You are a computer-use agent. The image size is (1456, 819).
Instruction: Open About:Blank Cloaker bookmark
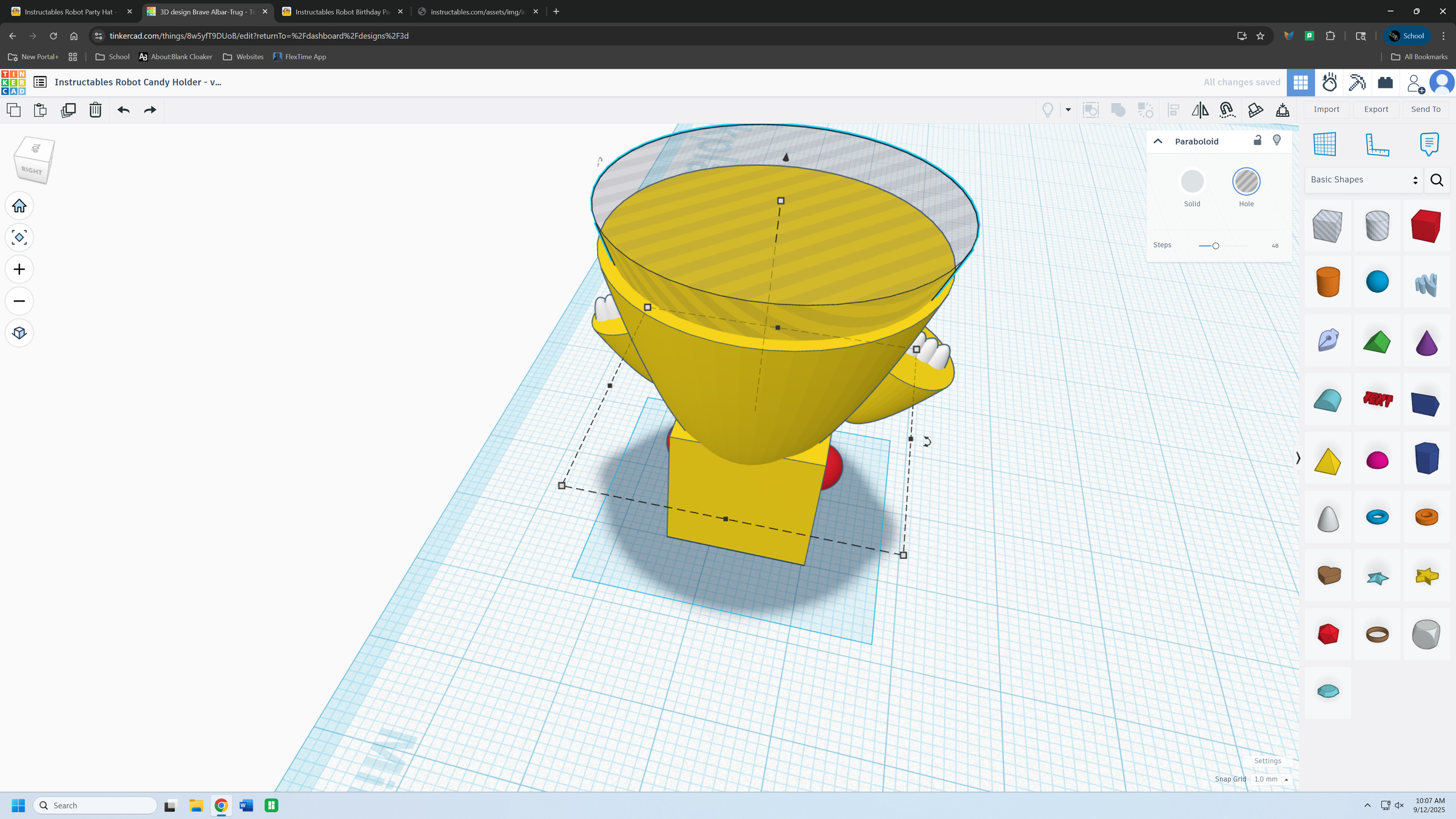point(175,57)
